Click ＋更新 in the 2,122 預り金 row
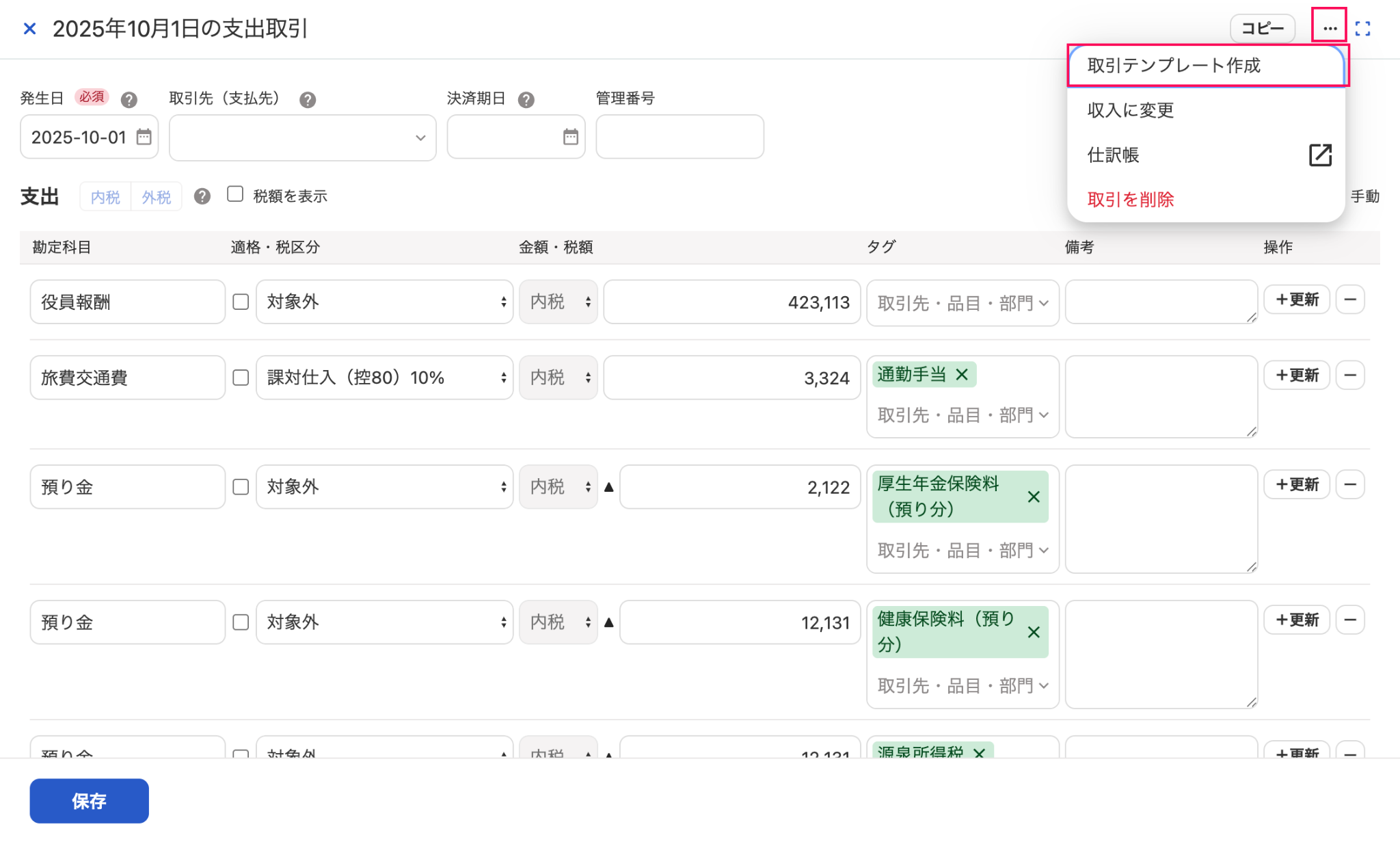Image resolution: width=1400 pixels, height=842 pixels. click(x=1297, y=484)
